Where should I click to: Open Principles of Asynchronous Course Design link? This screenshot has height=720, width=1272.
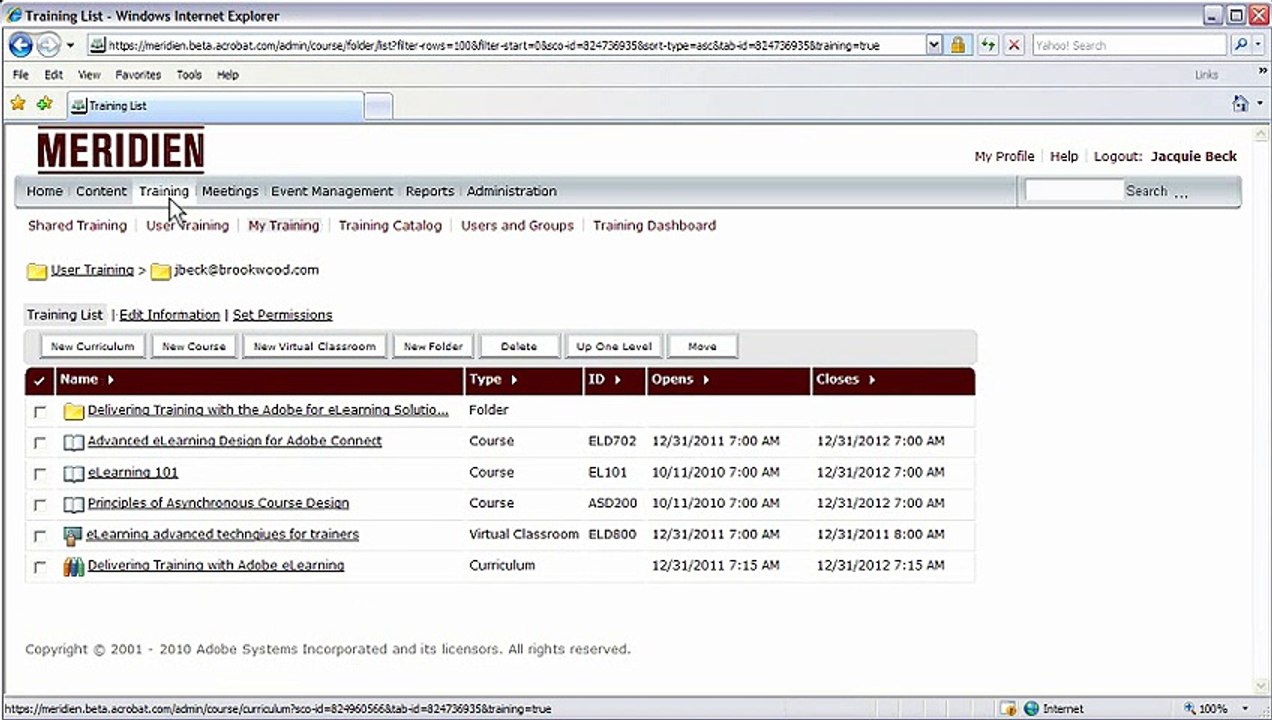[218, 503]
